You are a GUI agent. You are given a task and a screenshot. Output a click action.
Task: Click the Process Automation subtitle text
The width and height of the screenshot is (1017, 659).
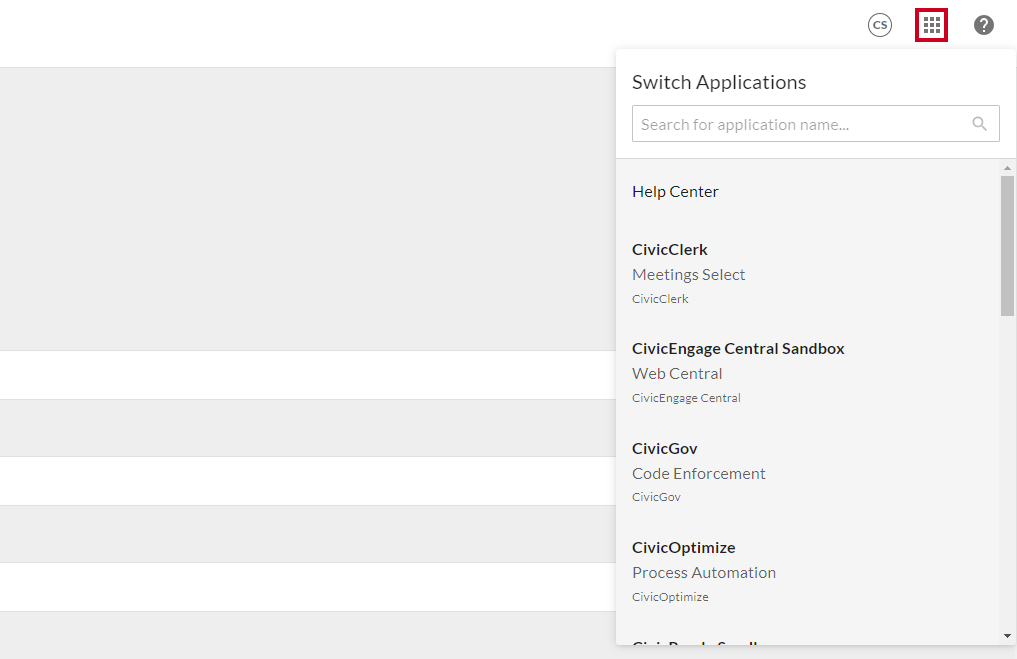click(704, 573)
